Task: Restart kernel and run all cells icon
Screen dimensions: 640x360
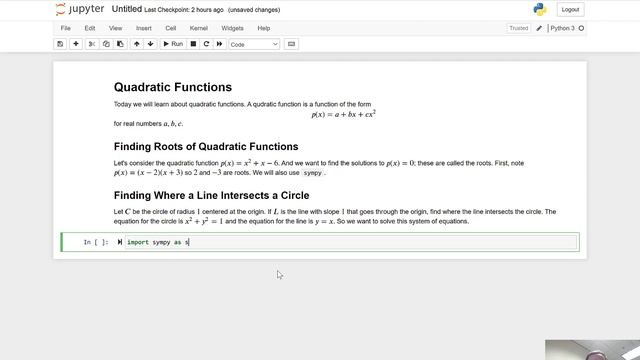Action: [x=220, y=44]
